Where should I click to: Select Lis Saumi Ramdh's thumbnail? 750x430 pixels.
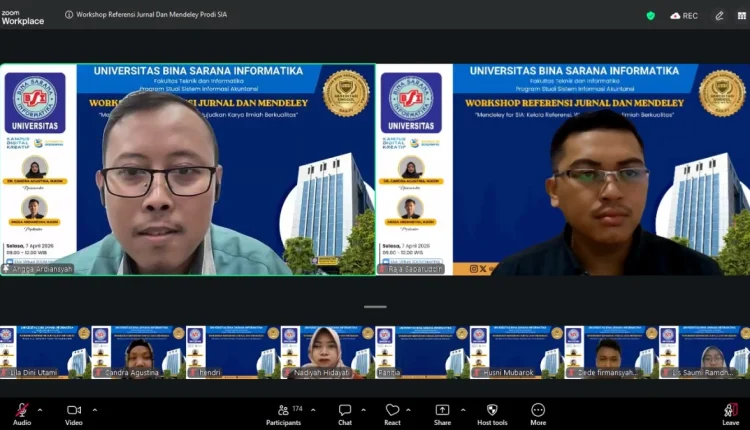pos(705,353)
